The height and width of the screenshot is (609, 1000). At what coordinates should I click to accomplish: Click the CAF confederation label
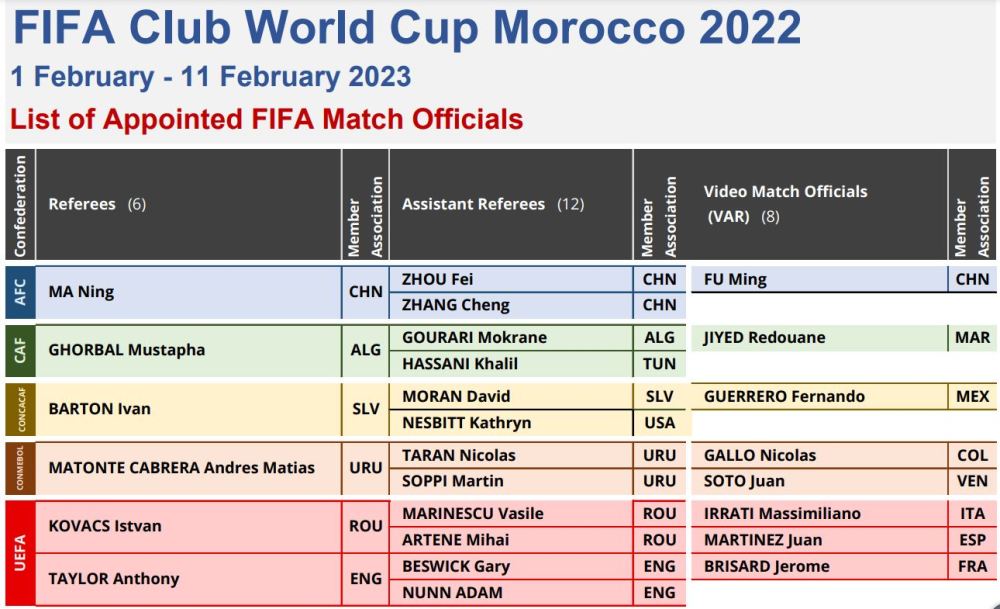20,350
